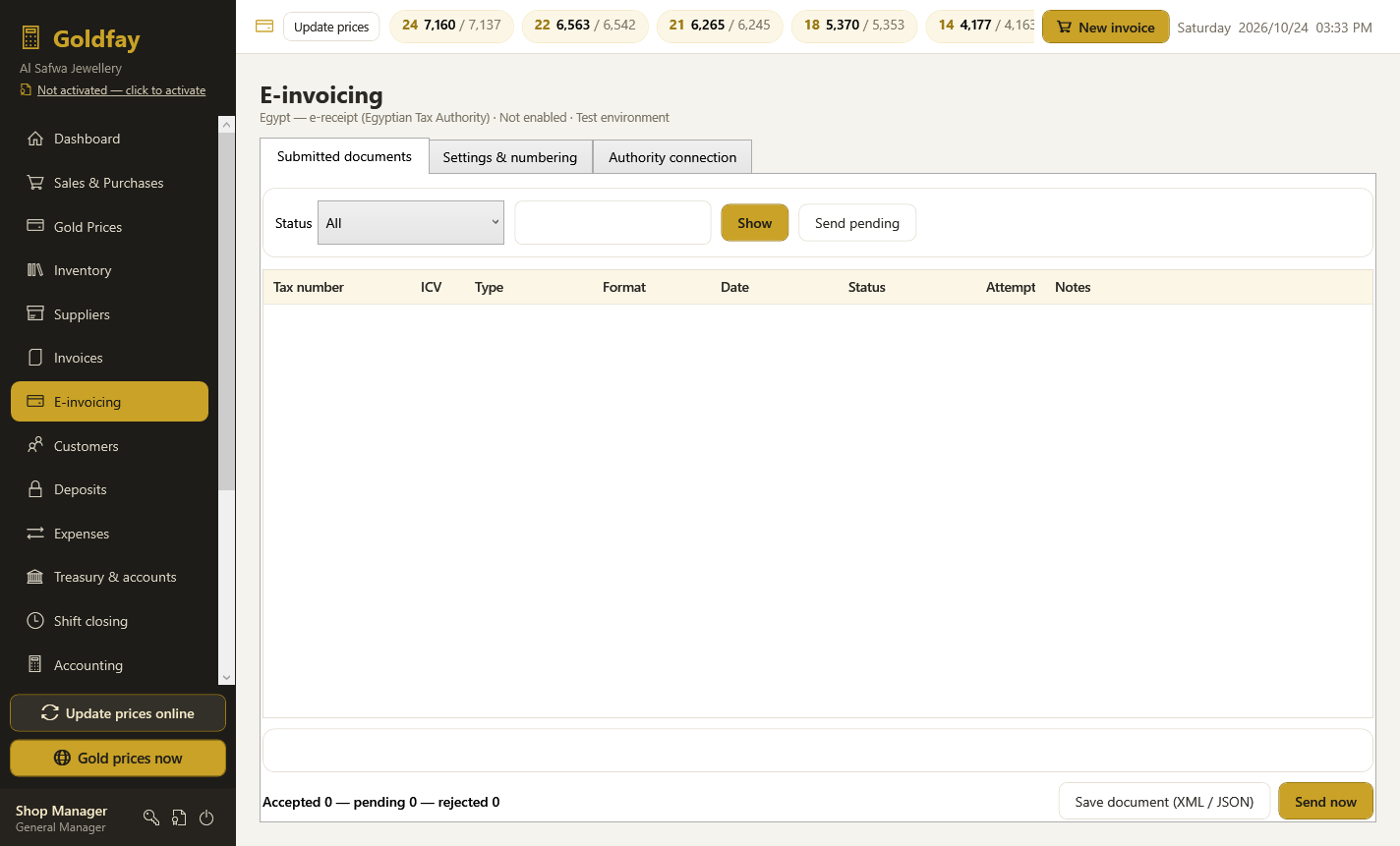The image size is (1400, 846).
Task: Click the New invoice button
Action: point(1106,27)
